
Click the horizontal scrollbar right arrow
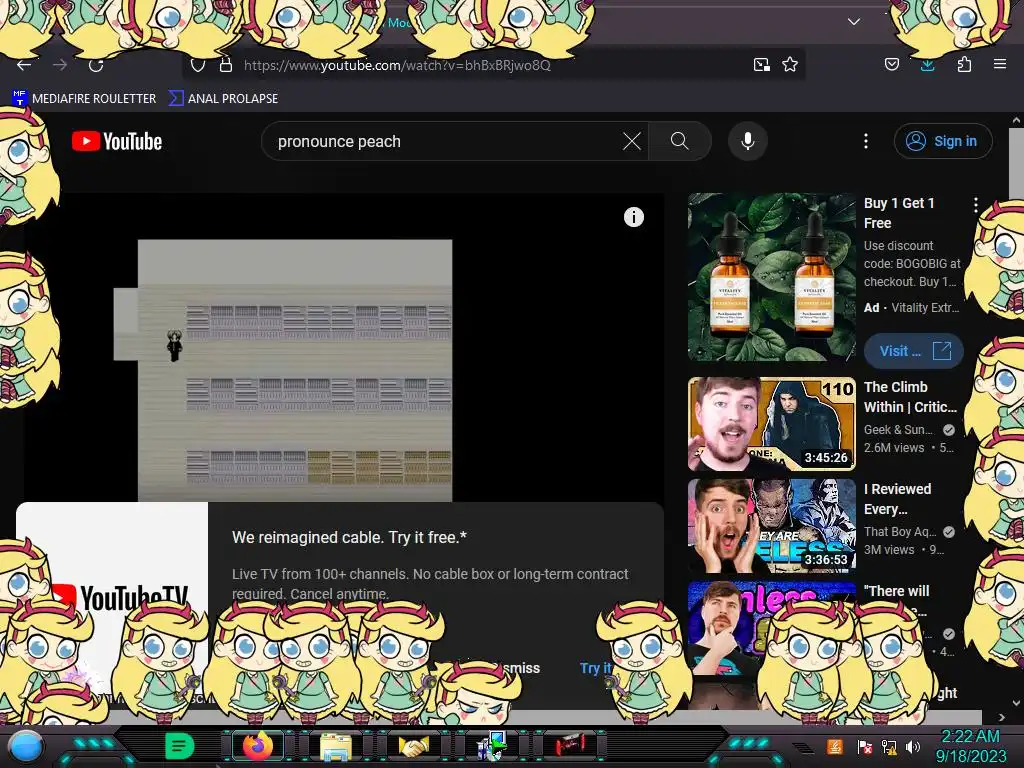(1002, 717)
